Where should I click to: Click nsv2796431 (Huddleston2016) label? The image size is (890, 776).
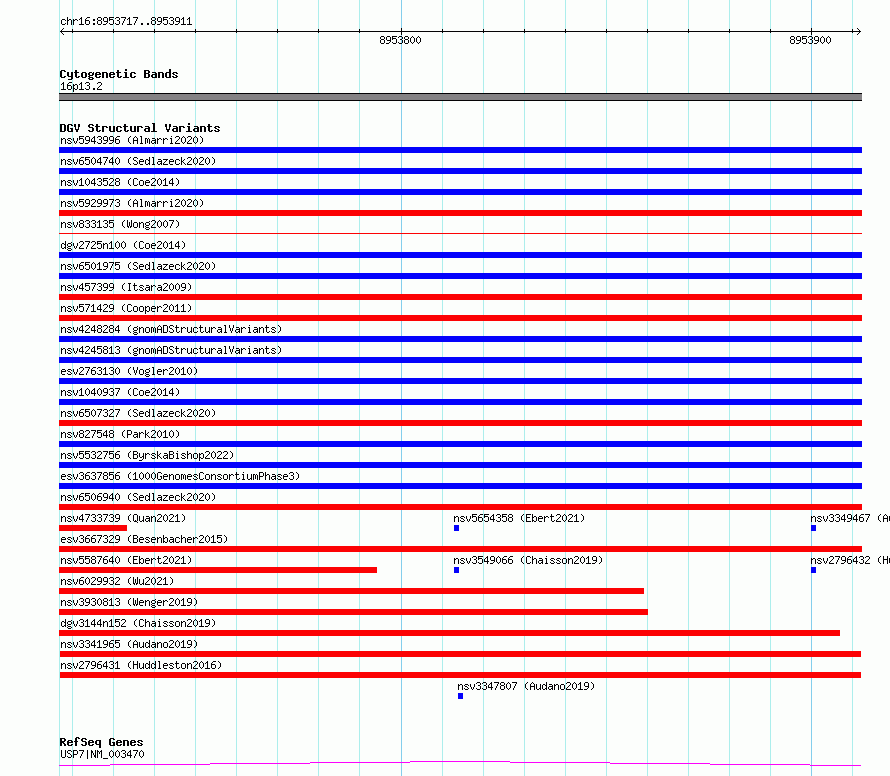coord(141,665)
